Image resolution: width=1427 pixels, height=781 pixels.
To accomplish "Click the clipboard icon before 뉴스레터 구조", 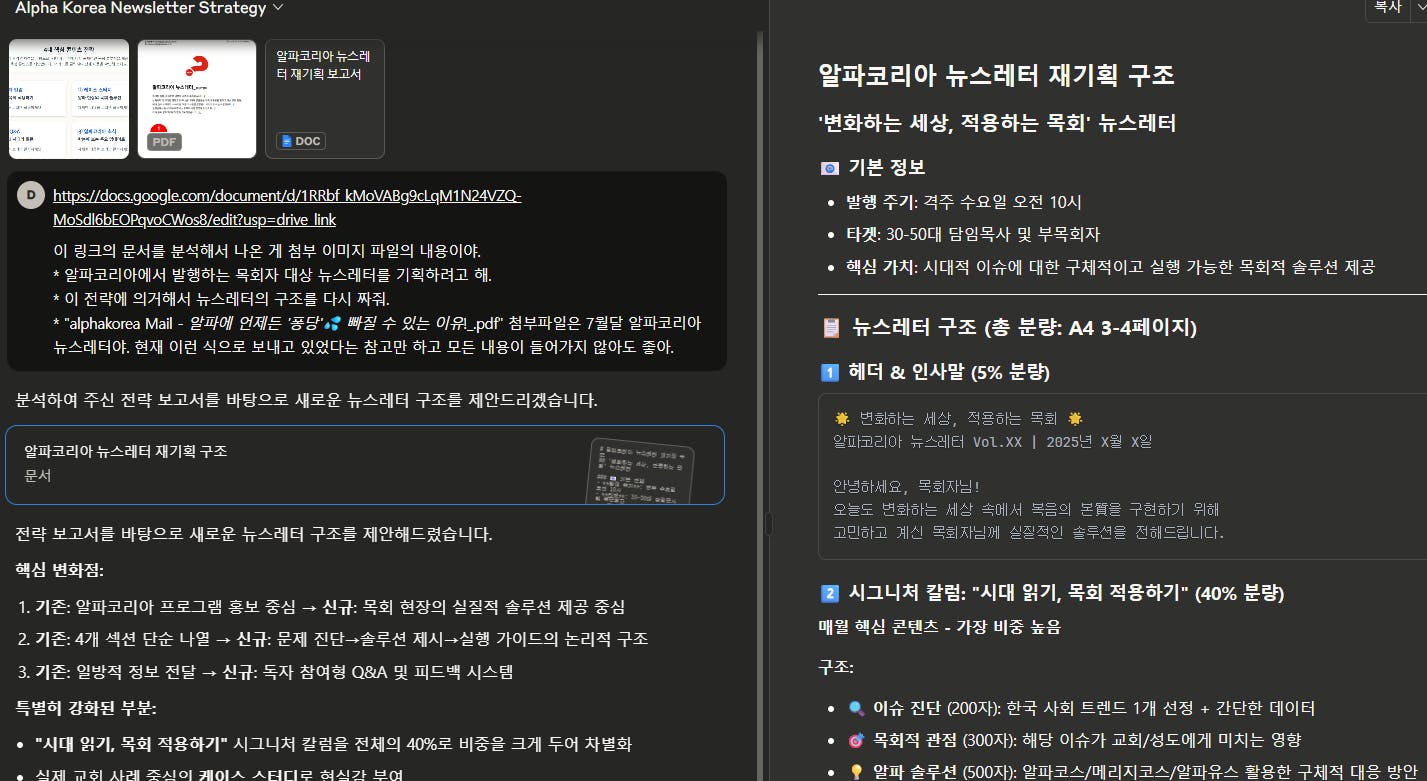I will click(830, 328).
